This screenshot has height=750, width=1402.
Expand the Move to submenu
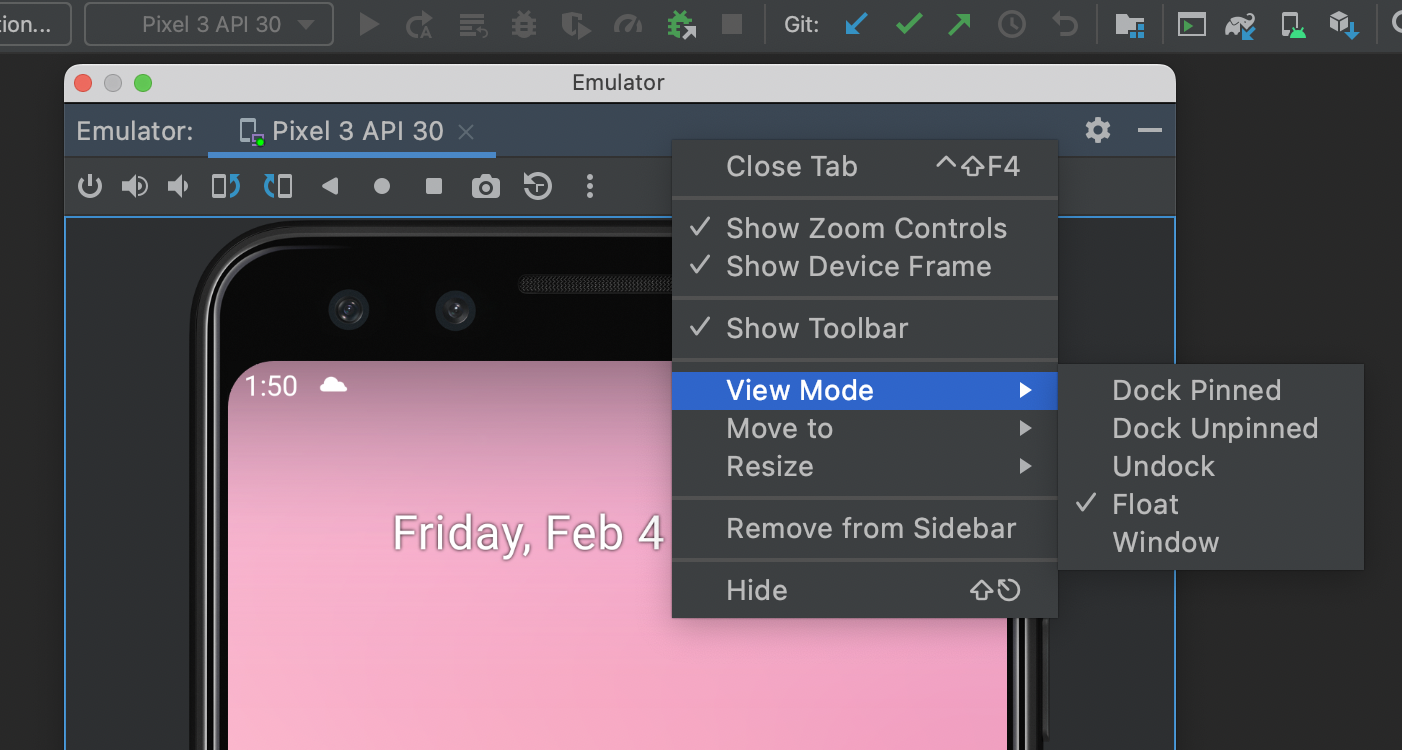coord(865,428)
